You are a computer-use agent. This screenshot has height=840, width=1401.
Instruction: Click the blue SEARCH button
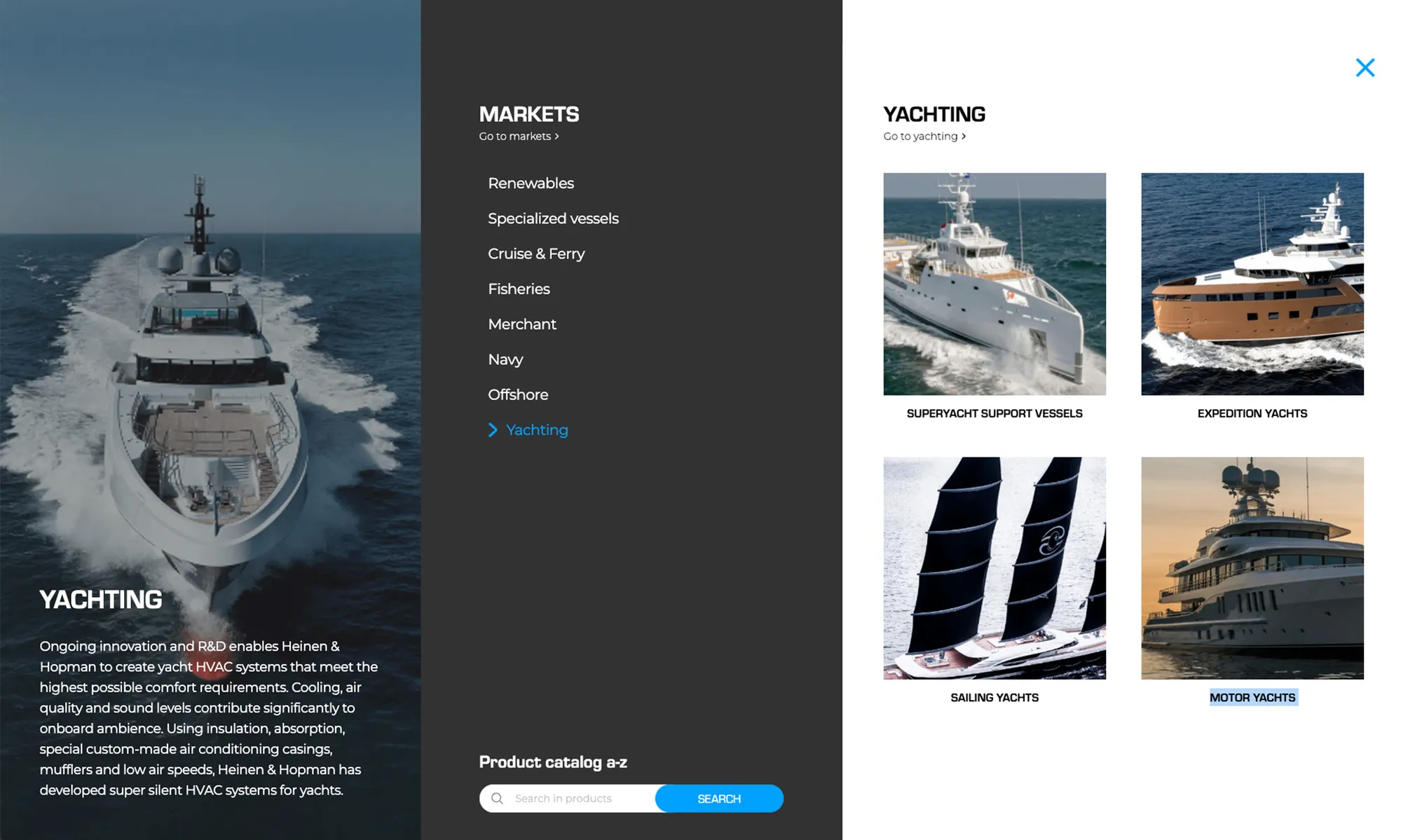(719, 799)
